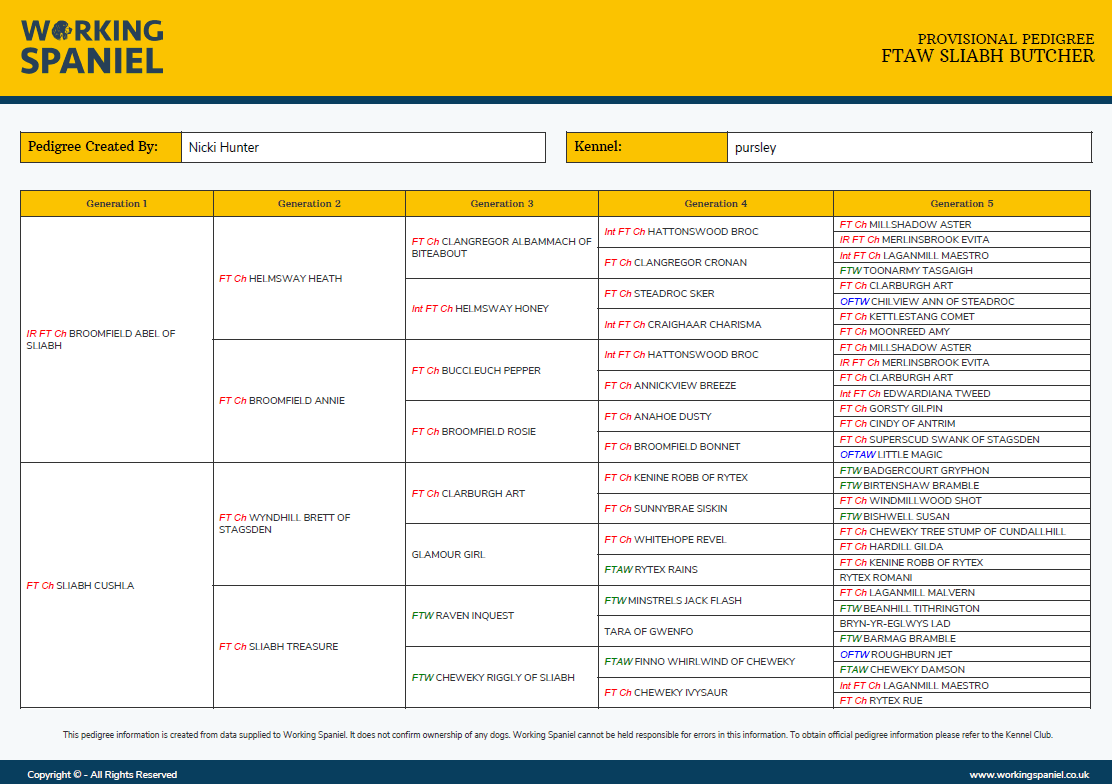
Task: Select the Generation 3 column header
Action: coord(501,204)
